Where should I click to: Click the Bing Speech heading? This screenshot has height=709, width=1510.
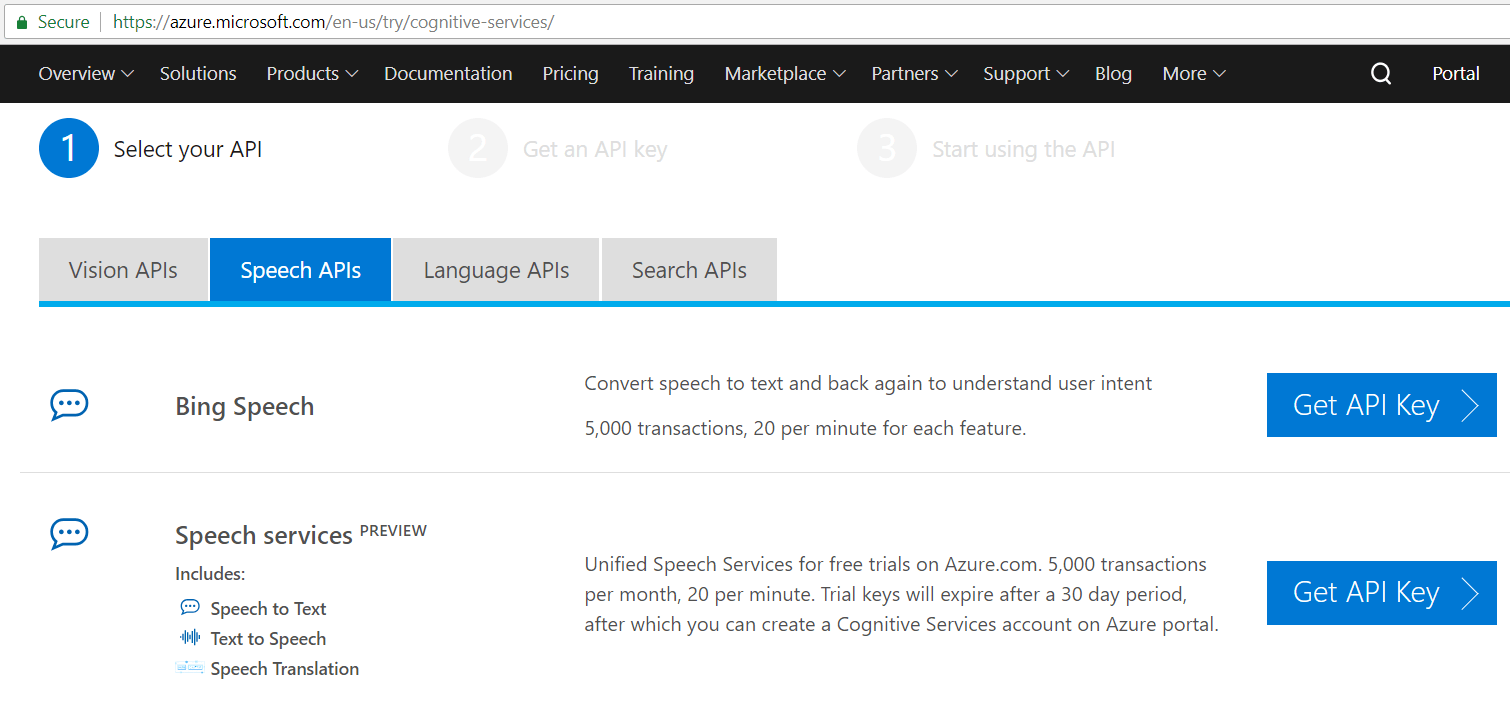coord(245,407)
